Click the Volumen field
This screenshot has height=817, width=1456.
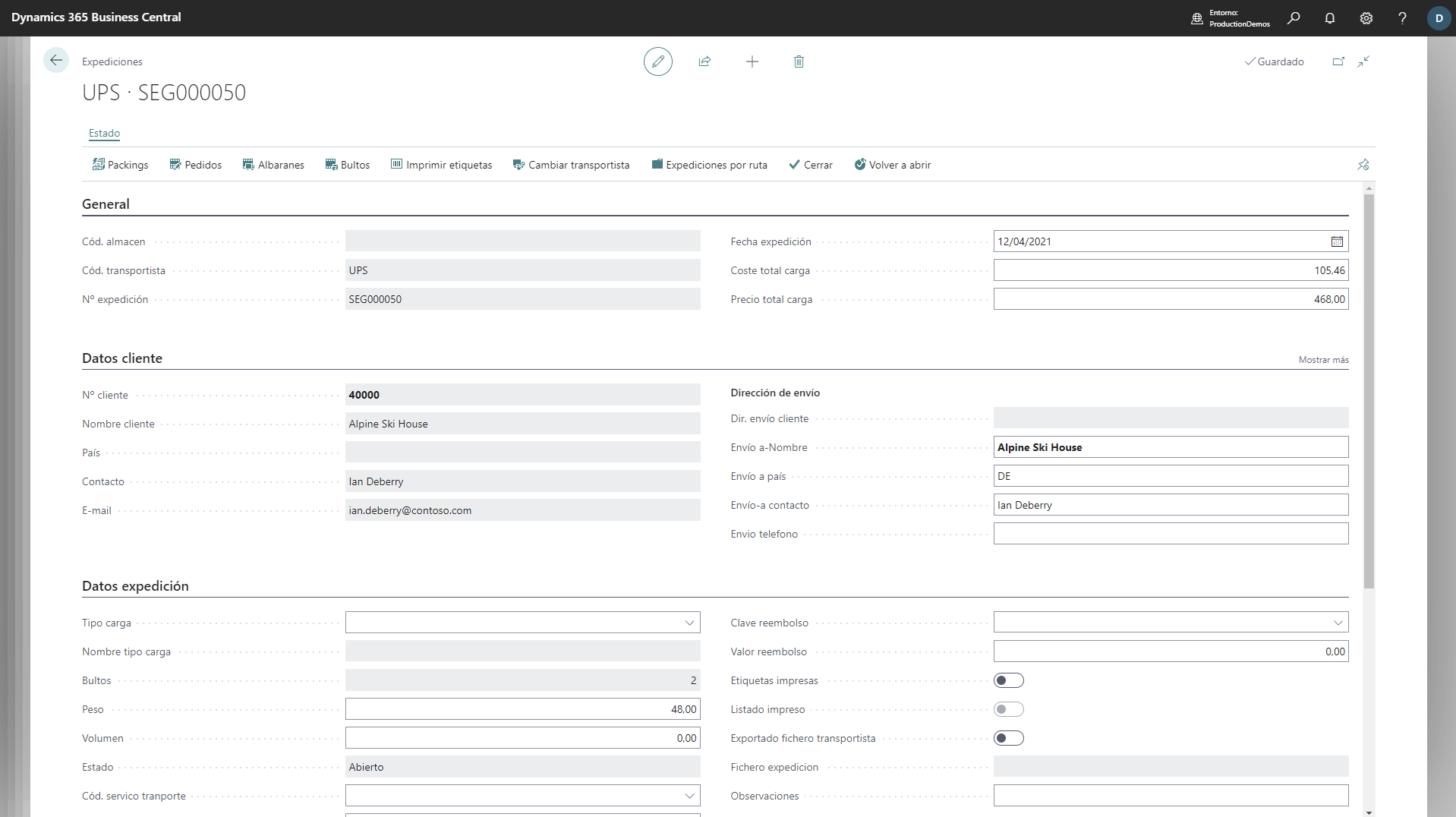coord(522,738)
